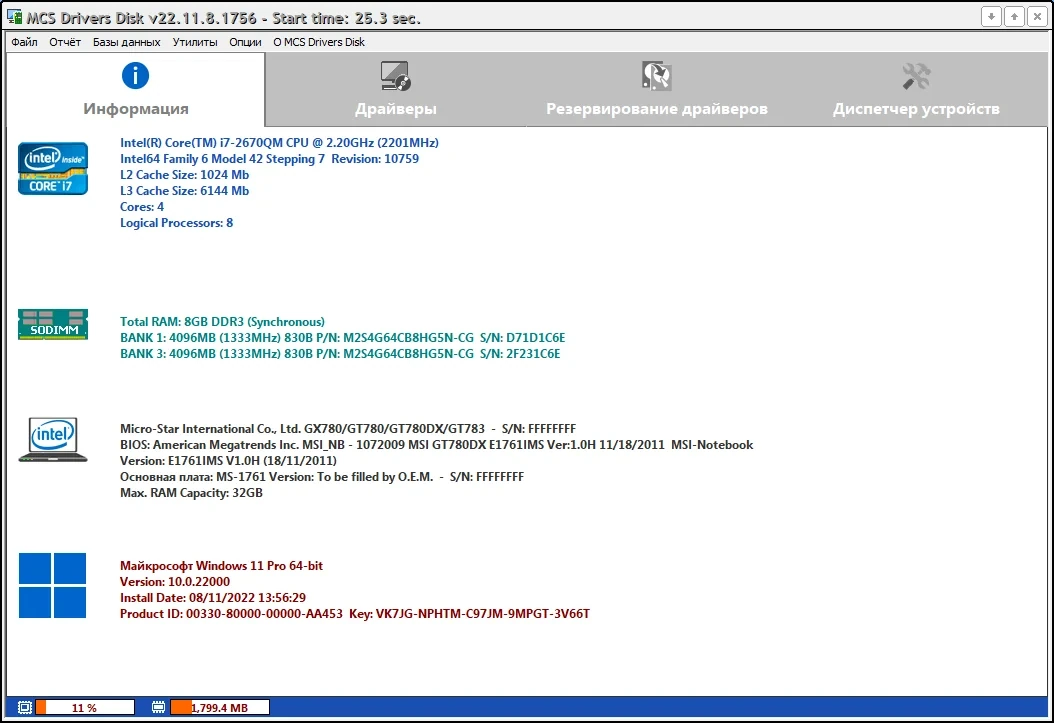Screen dimensions: 1054x723
Task: Click the RAM usage icon in status bar
Action: 159,707
